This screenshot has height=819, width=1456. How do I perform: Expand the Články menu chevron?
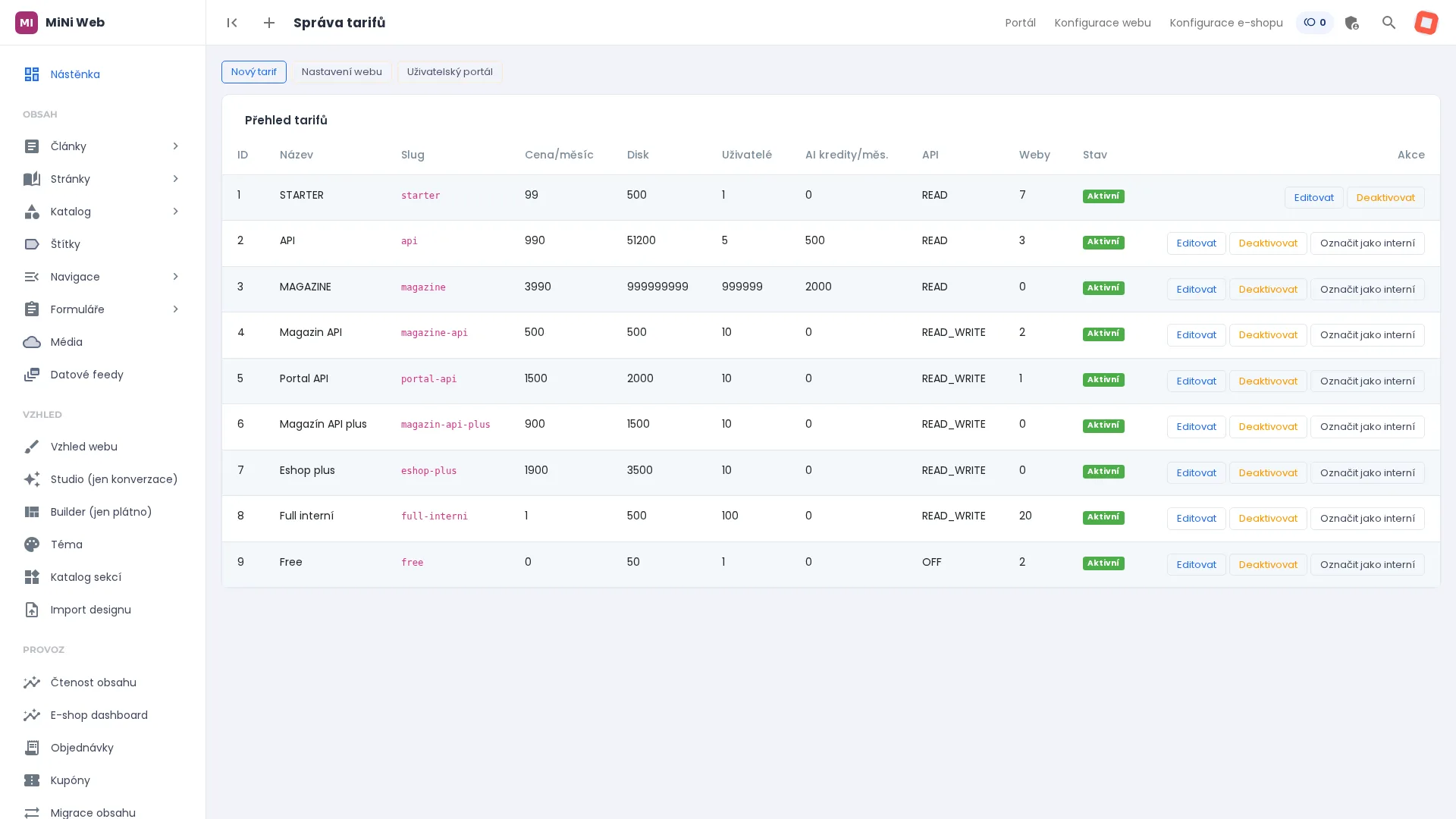tap(175, 146)
